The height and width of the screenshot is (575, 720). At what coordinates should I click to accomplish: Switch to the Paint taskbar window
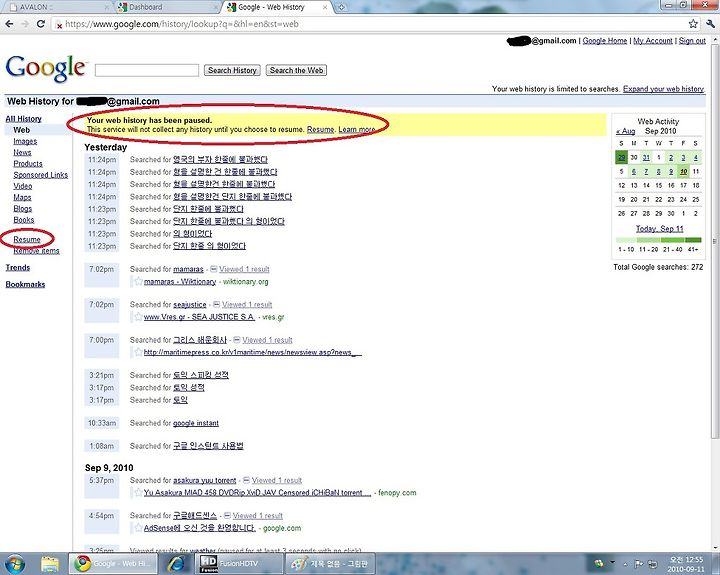[x=330, y=564]
